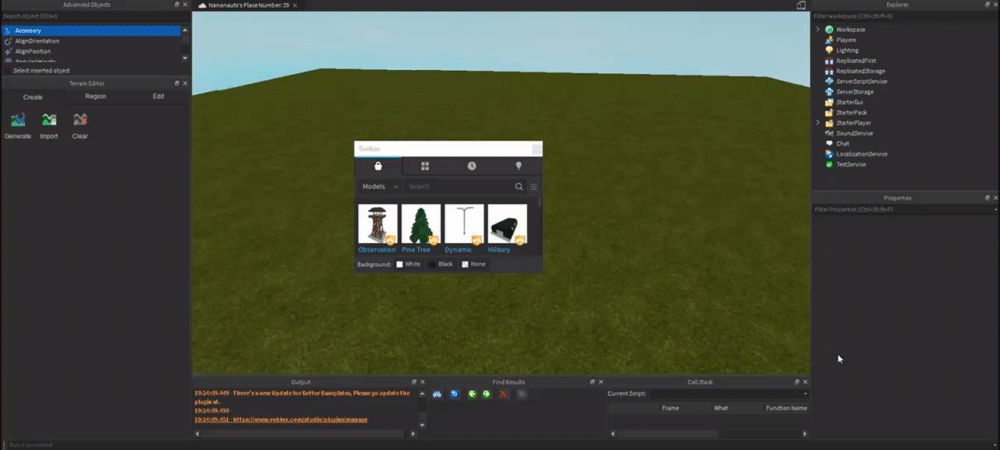Open the Toolbox filter options icon
The width and height of the screenshot is (1000, 450).
pos(534,187)
